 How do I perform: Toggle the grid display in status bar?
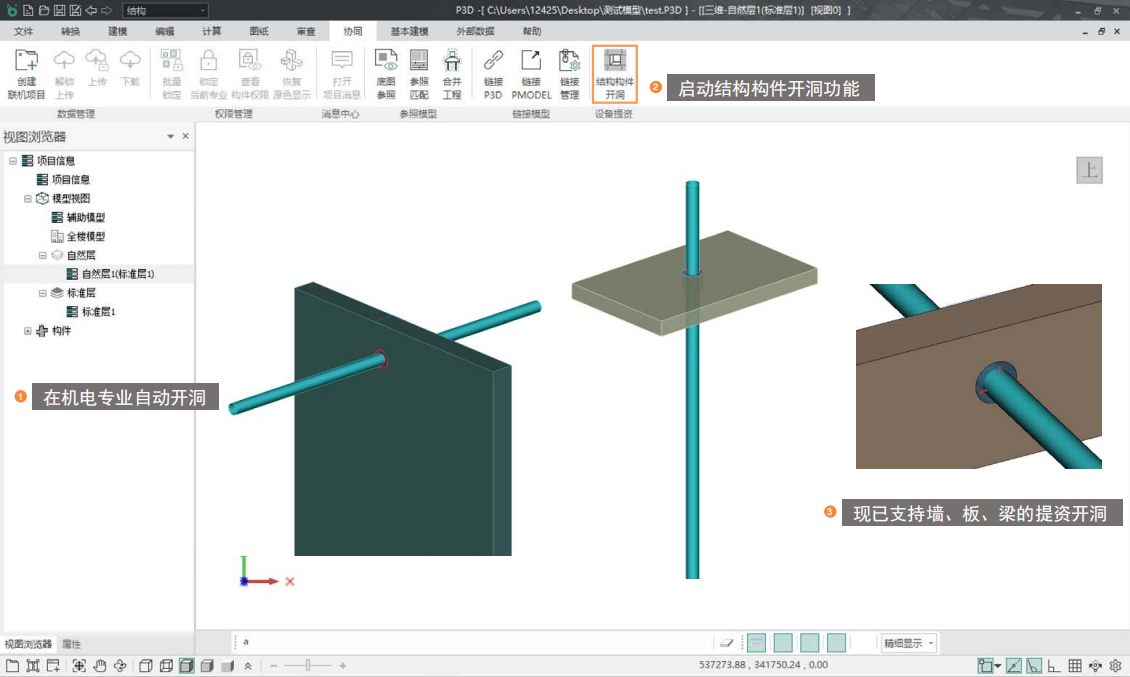tap(1075, 666)
